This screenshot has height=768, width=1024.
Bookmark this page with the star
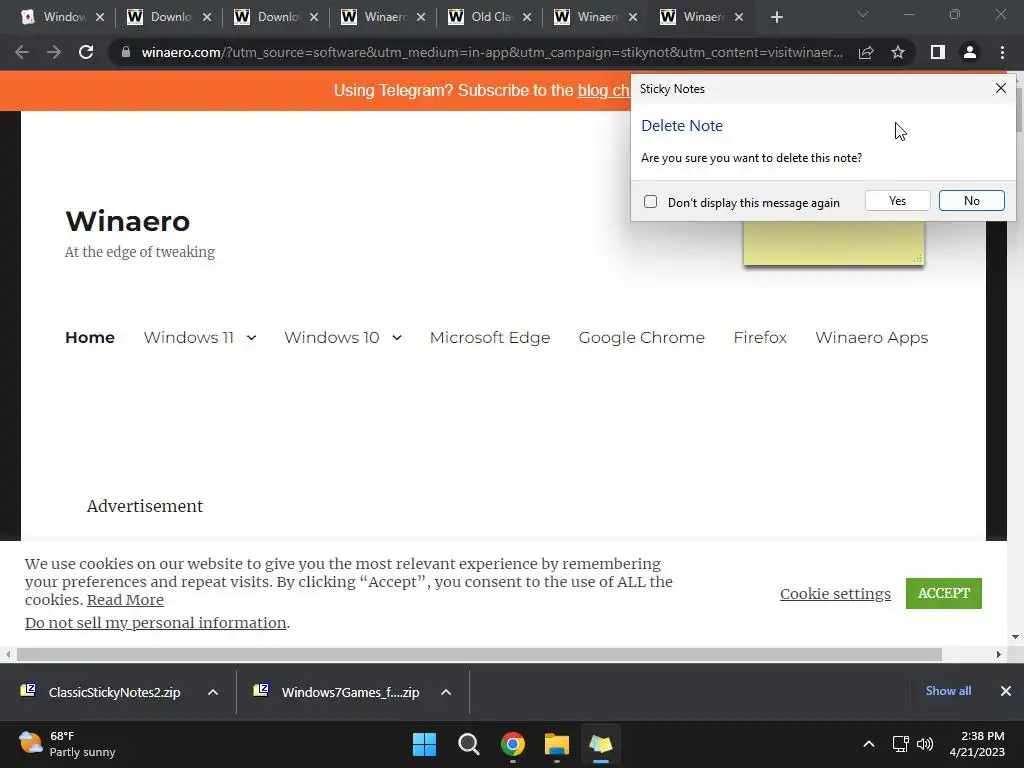(898, 52)
